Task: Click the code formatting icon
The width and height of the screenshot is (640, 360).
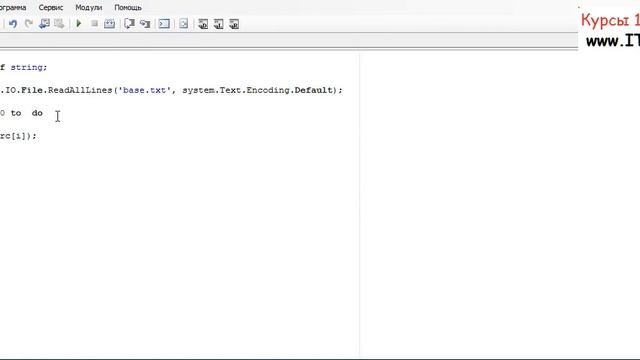Action: click(184, 24)
